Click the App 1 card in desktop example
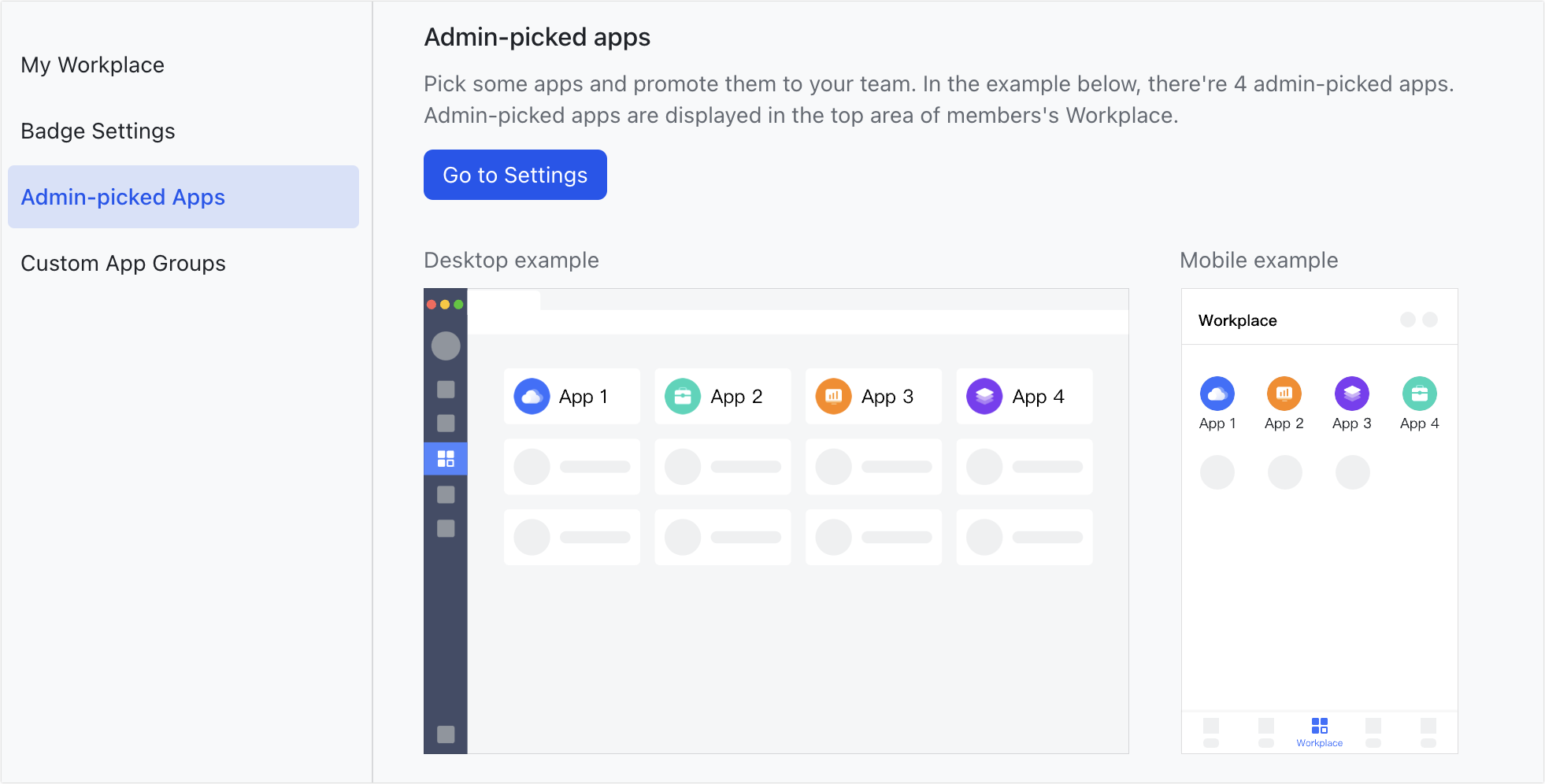The image size is (1545, 784). 572,396
